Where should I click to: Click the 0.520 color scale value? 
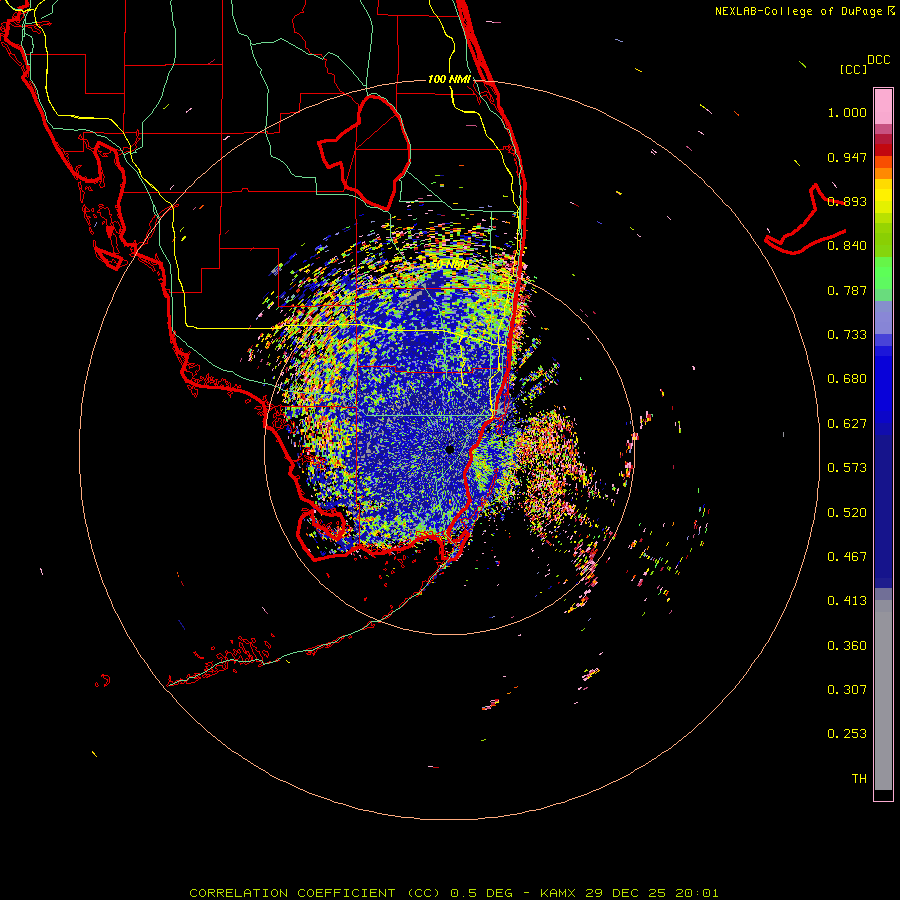point(847,513)
